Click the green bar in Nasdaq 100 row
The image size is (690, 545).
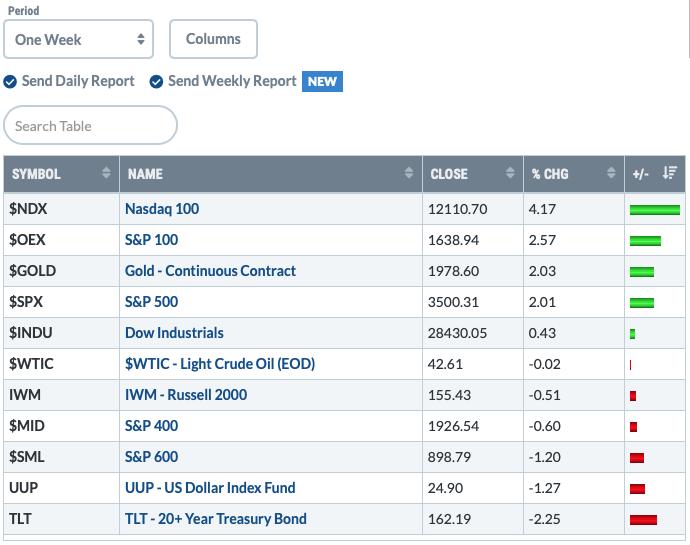point(655,210)
